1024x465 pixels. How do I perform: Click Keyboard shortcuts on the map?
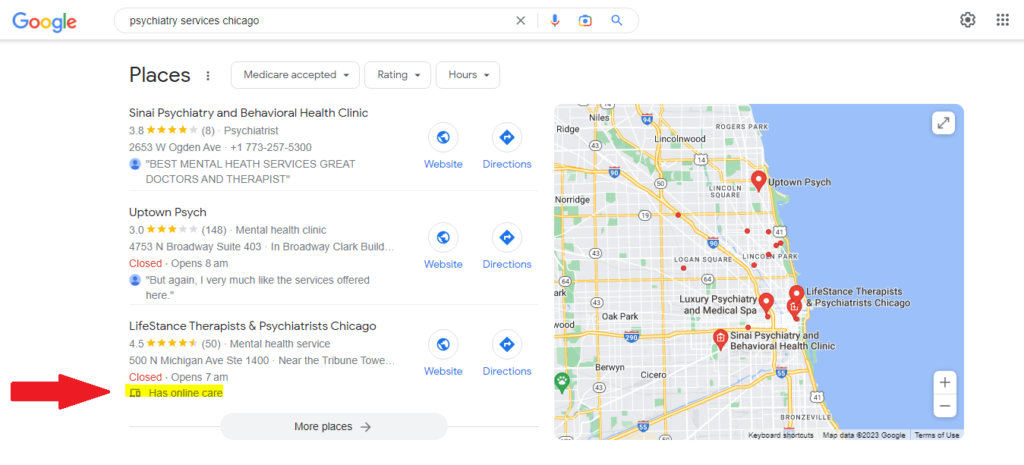coord(780,435)
